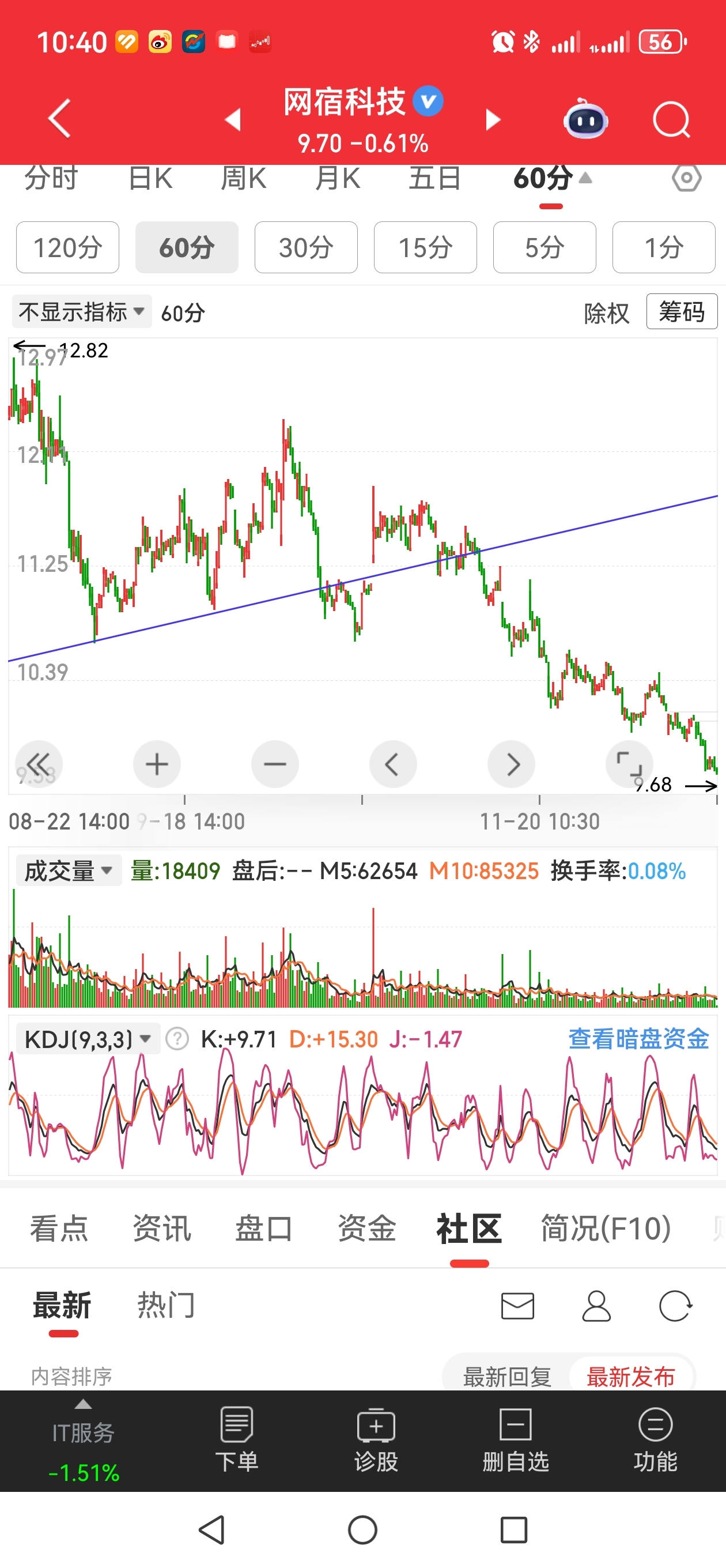The width and height of the screenshot is (726, 1568).
Task: Collapse the 60分 period tab dropdown
Action: point(552,178)
